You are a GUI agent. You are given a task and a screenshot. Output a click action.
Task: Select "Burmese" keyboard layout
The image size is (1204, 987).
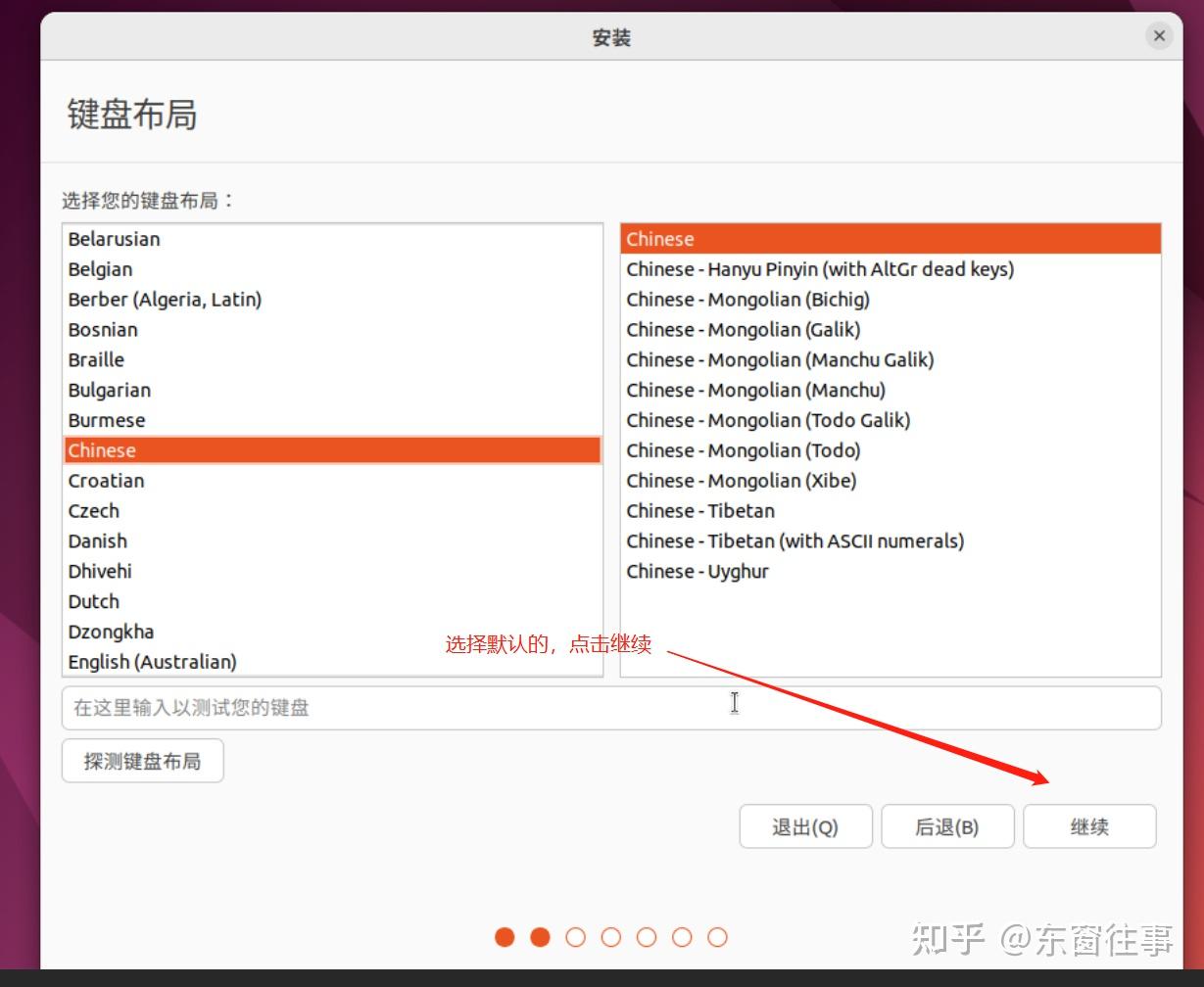[106, 419]
